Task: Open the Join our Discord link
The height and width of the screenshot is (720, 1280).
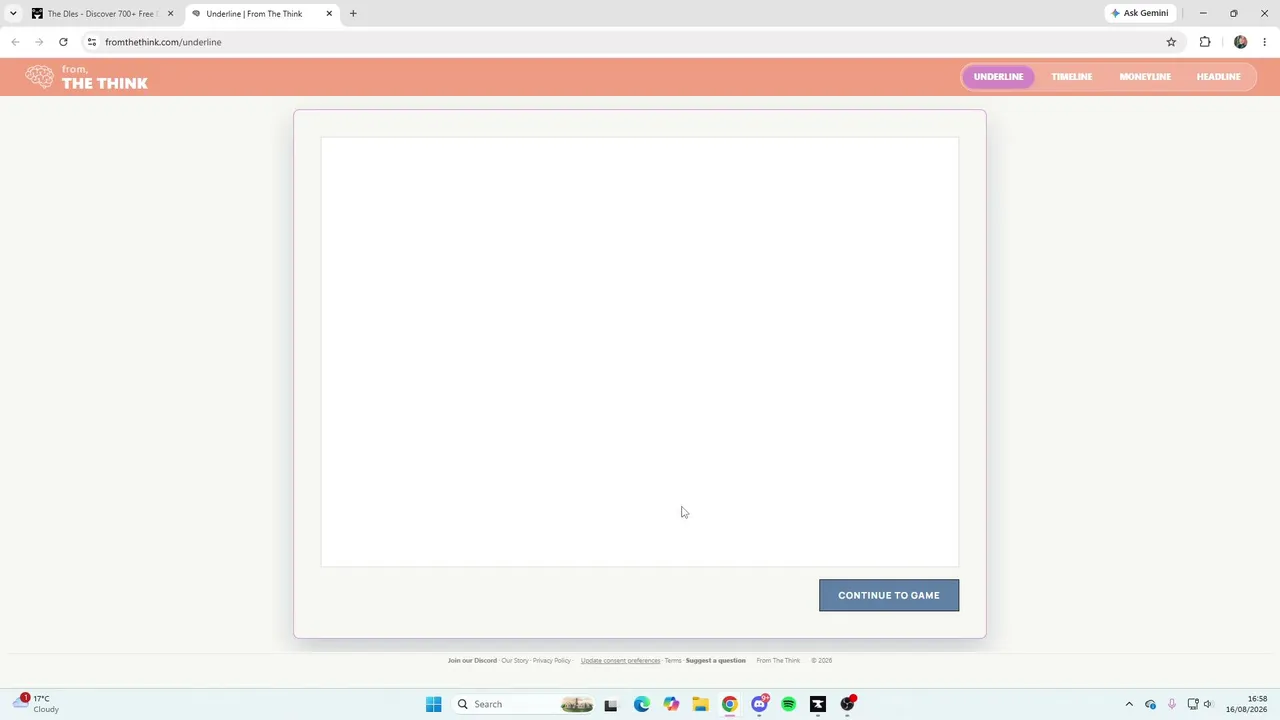Action: tap(472, 661)
